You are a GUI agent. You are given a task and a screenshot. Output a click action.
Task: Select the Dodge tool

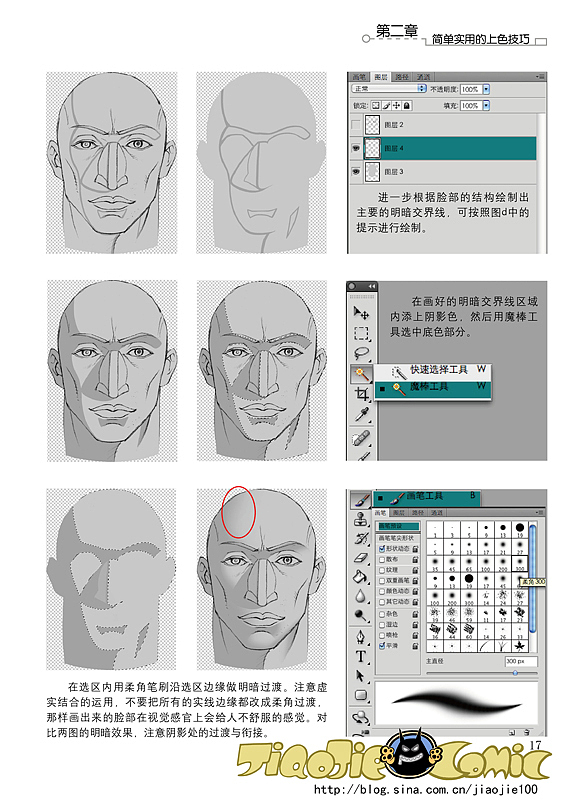point(361,616)
